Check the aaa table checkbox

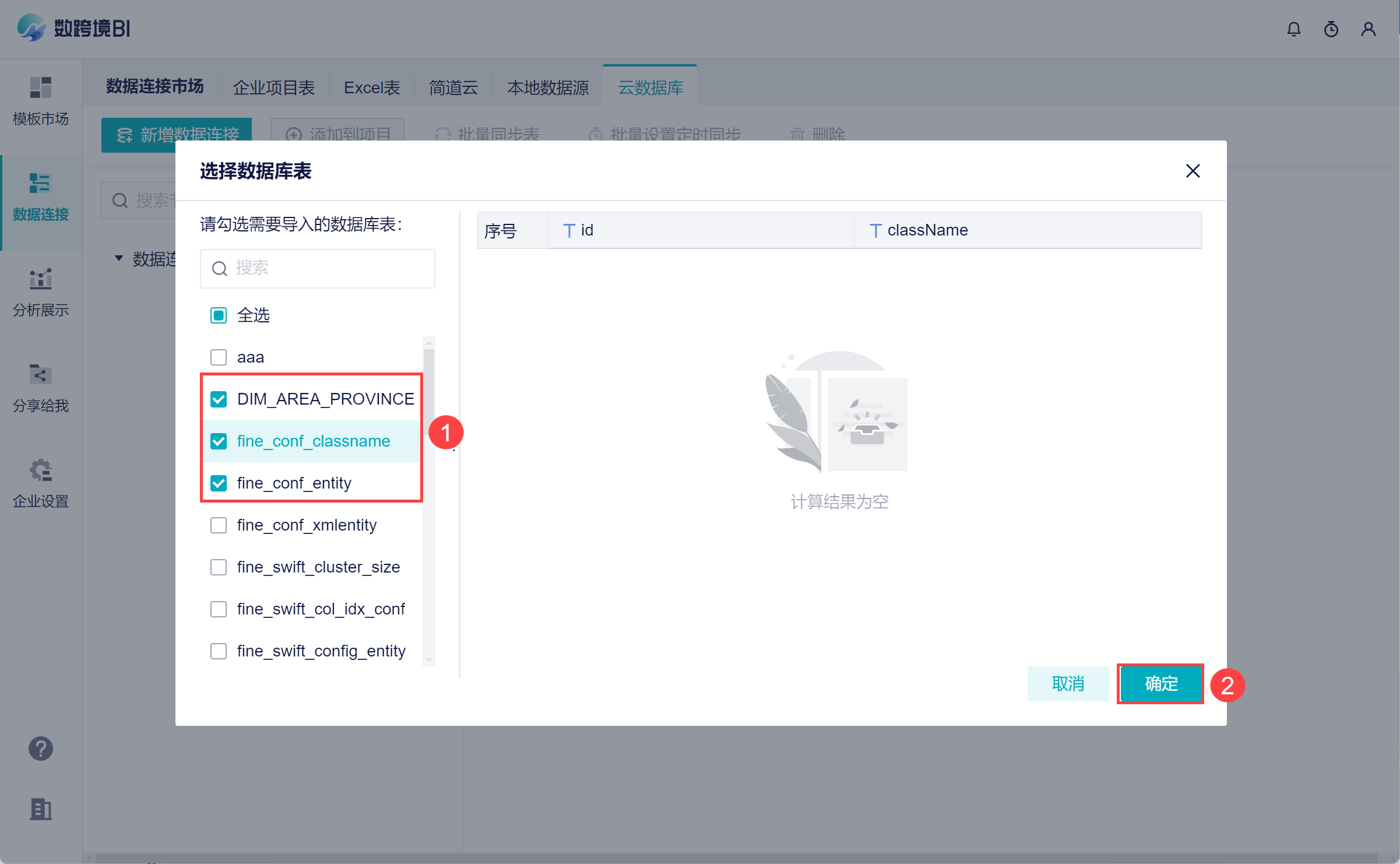pyautogui.click(x=219, y=357)
